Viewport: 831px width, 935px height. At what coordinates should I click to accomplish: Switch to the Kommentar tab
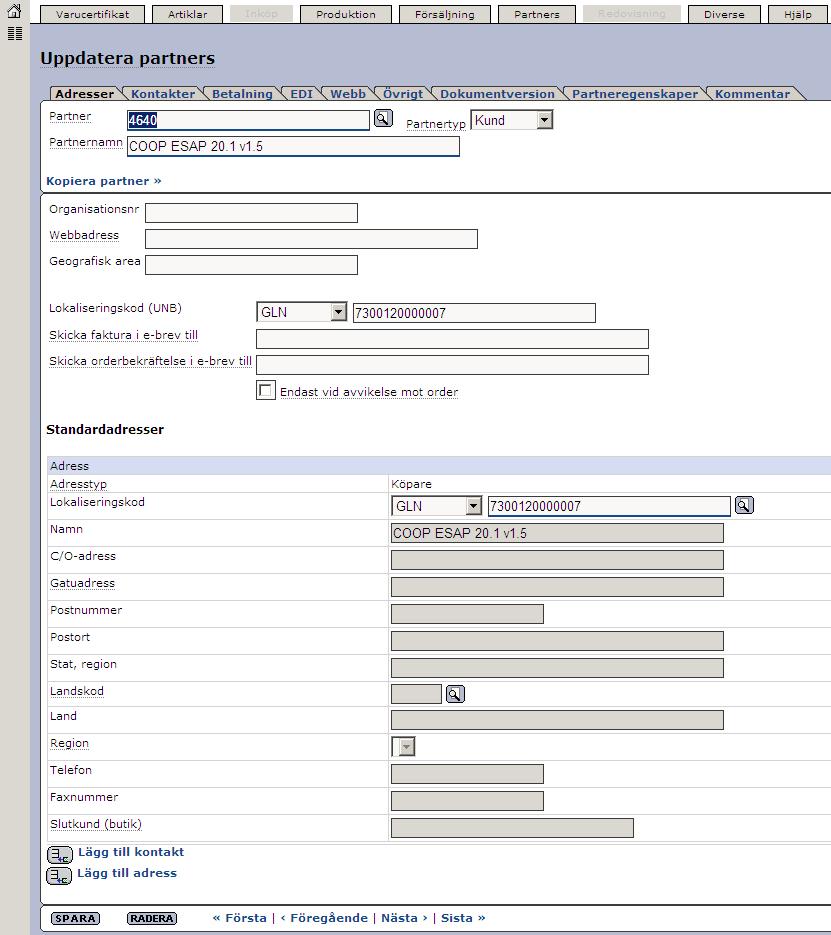pyautogui.click(x=752, y=94)
